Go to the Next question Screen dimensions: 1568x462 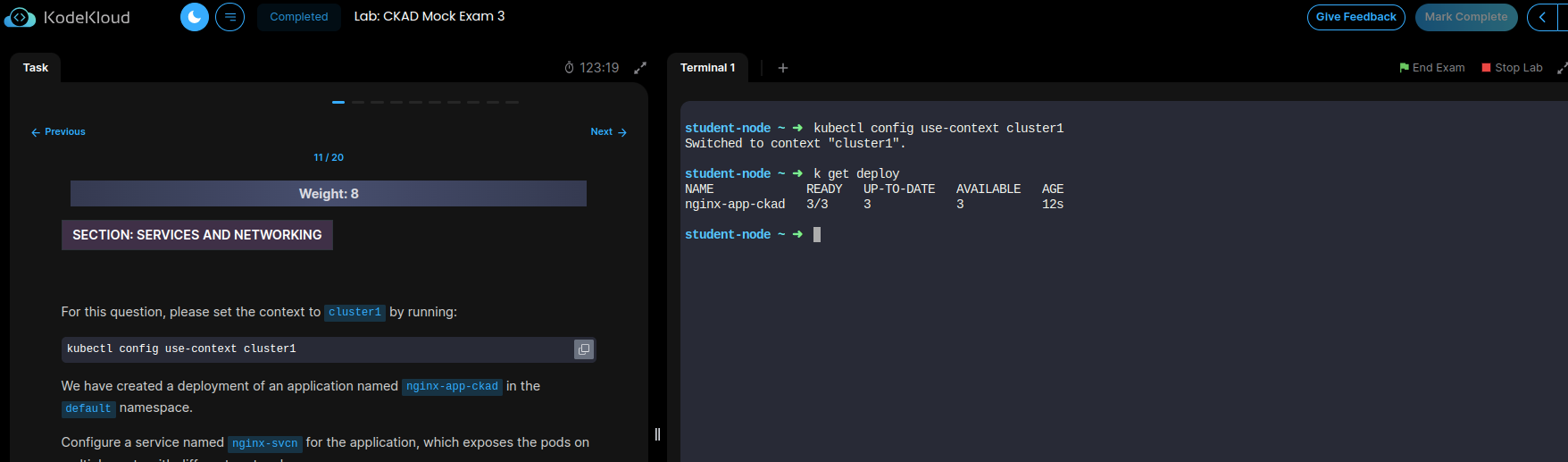click(608, 132)
